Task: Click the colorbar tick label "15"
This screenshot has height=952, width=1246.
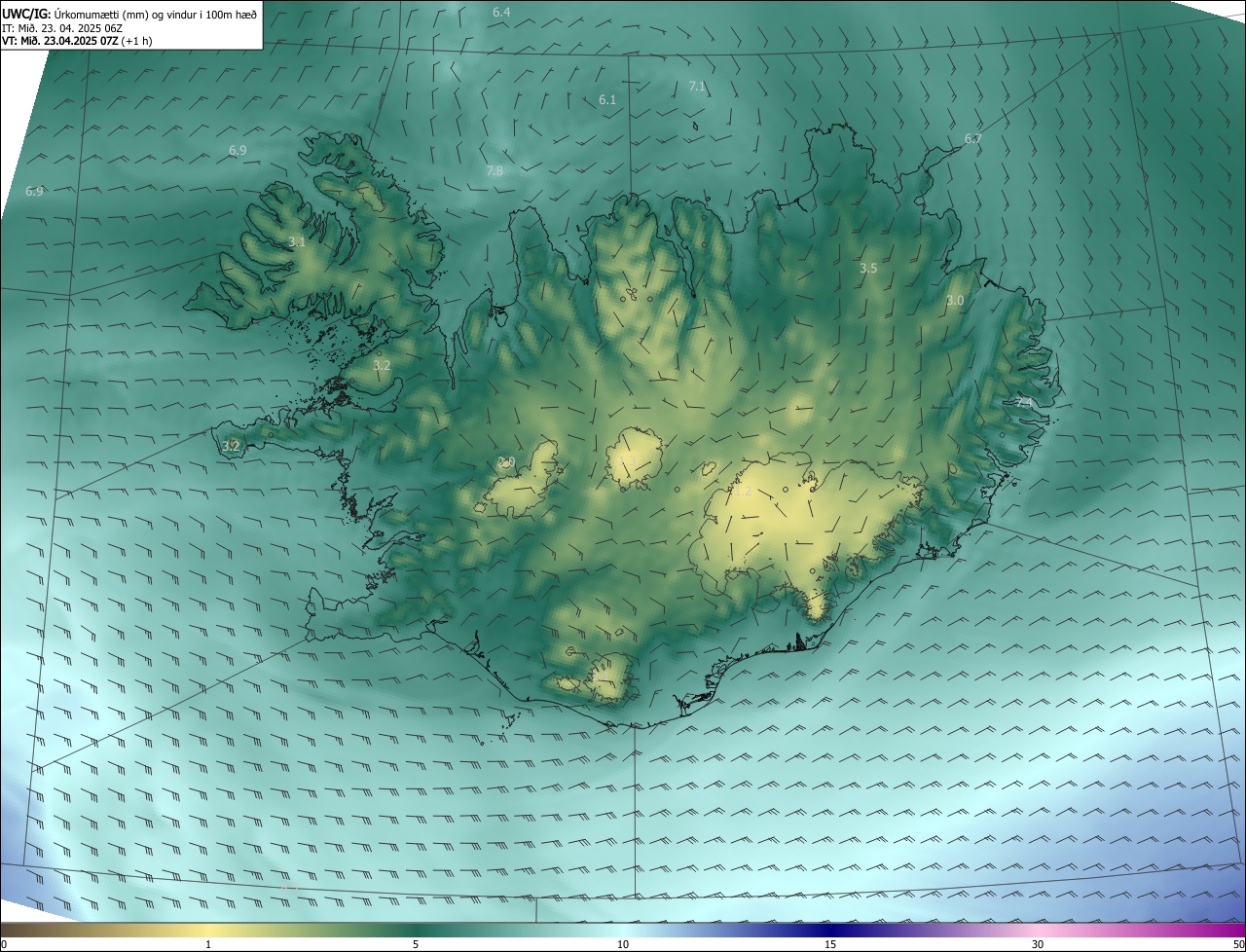Action: click(x=830, y=944)
